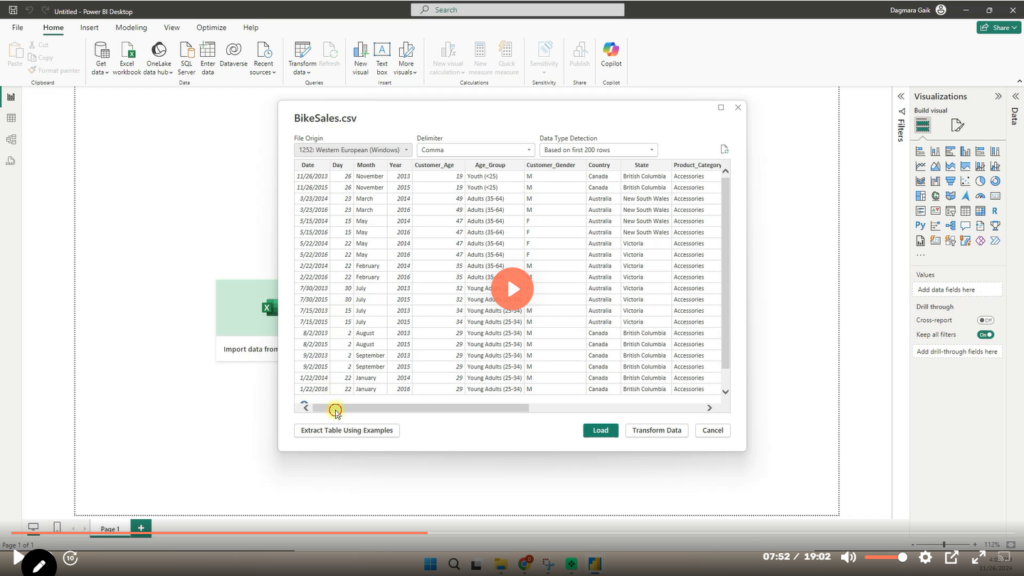
Task: Mute the video volume speaker
Action: pos(848,557)
